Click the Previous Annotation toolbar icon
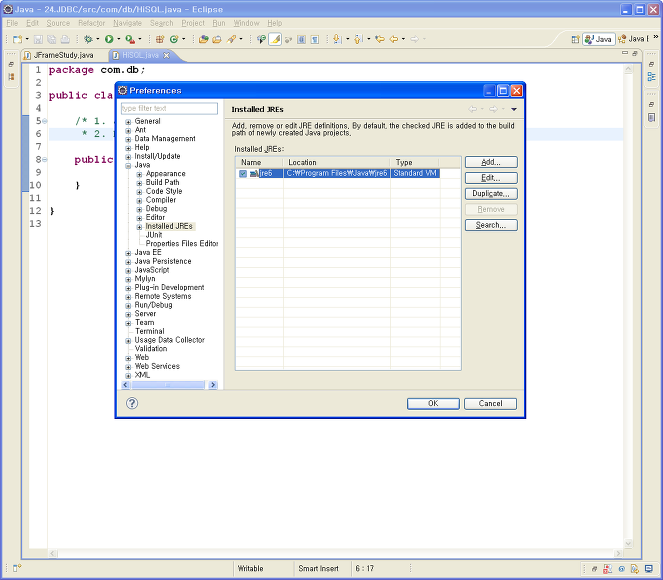This screenshot has width=663, height=580. (358, 39)
